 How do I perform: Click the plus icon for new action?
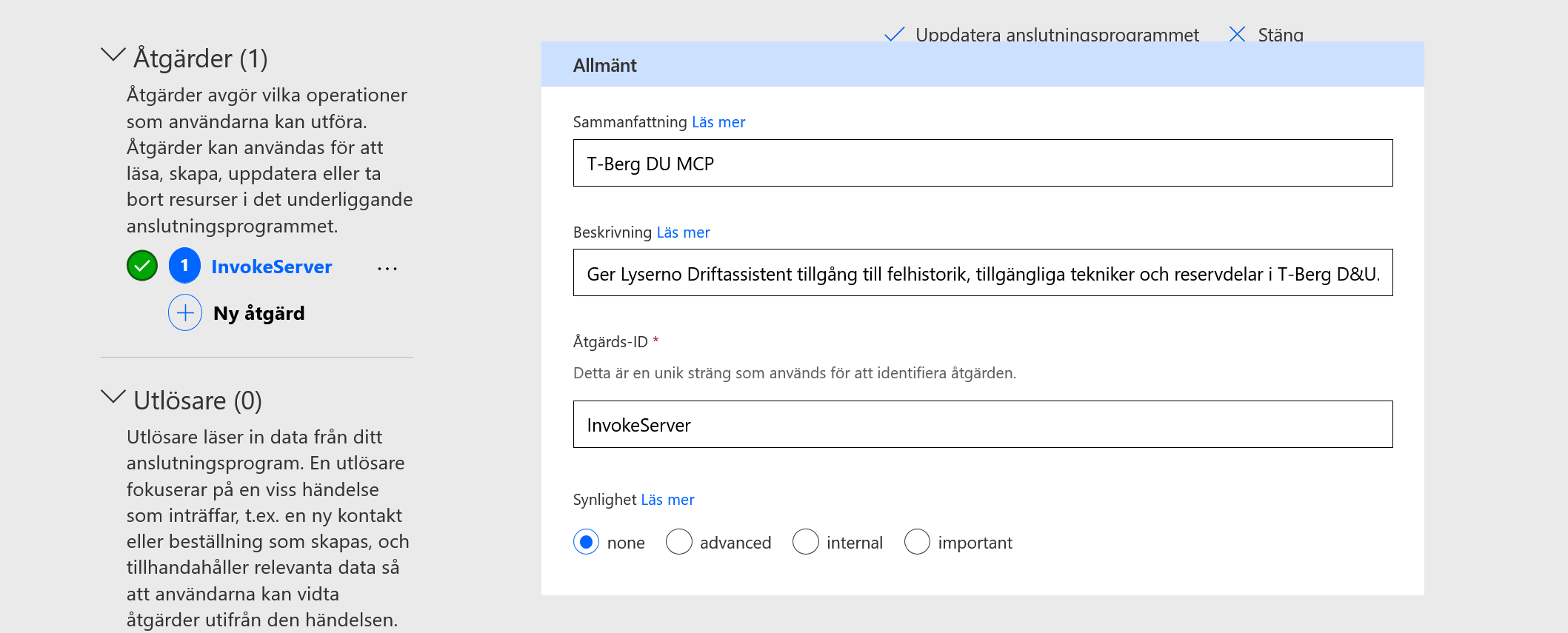point(185,312)
